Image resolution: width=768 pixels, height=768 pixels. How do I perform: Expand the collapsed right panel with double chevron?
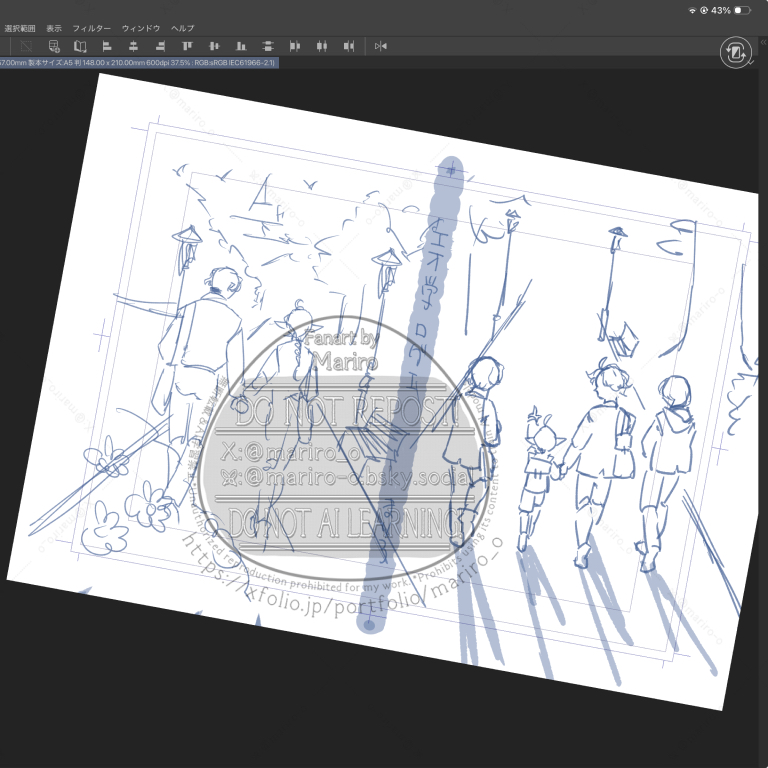pyautogui.click(x=762, y=43)
